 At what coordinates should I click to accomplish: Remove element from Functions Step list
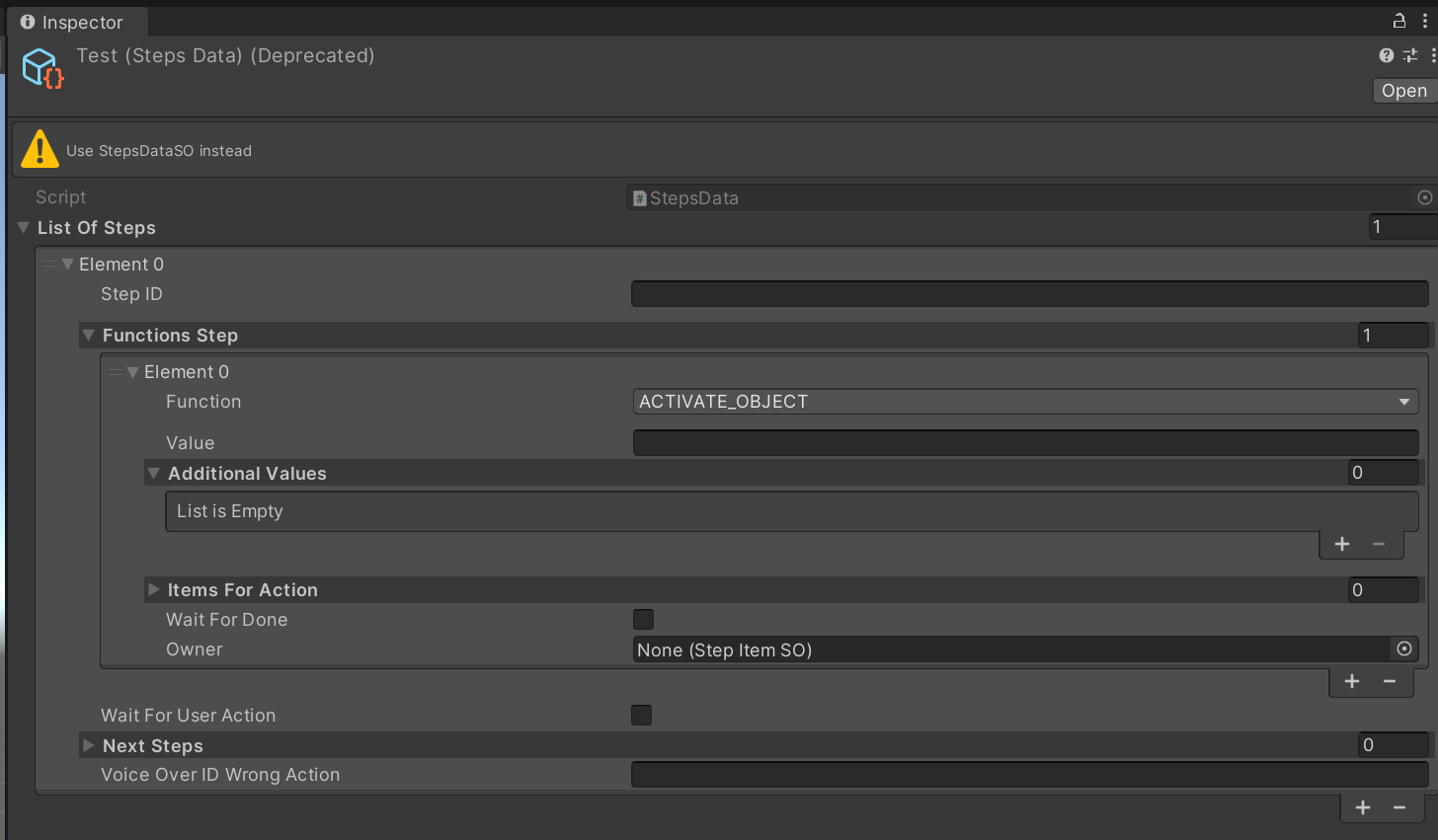pos(1390,681)
